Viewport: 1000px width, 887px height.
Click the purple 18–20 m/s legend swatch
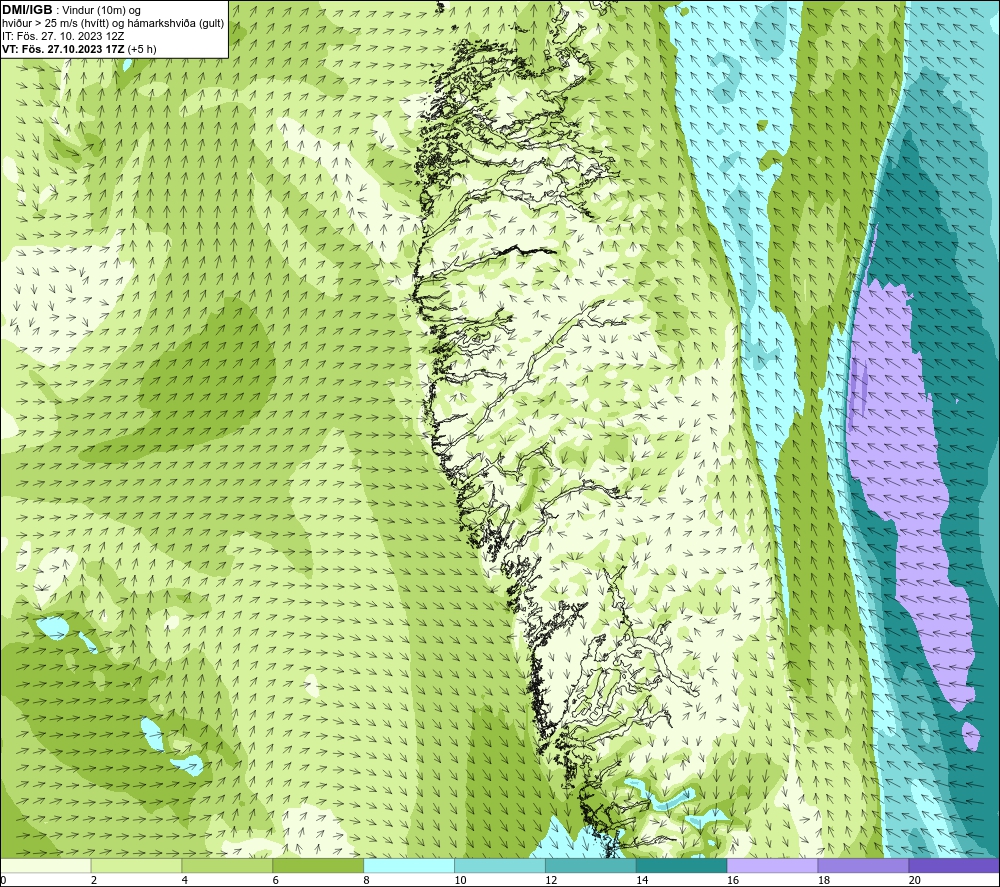(x=864, y=866)
